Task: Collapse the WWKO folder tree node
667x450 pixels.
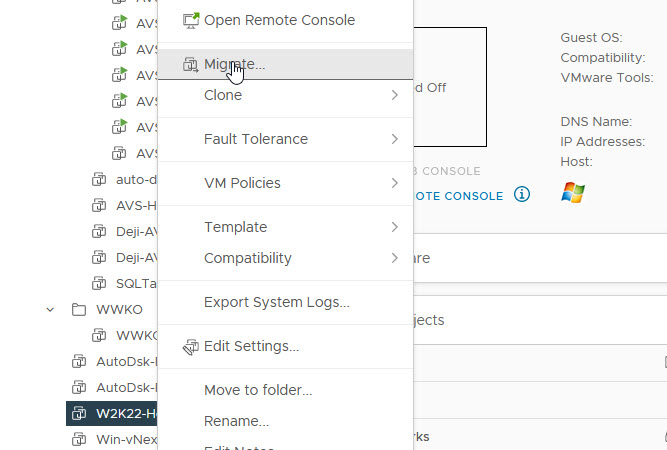Action: (50, 310)
